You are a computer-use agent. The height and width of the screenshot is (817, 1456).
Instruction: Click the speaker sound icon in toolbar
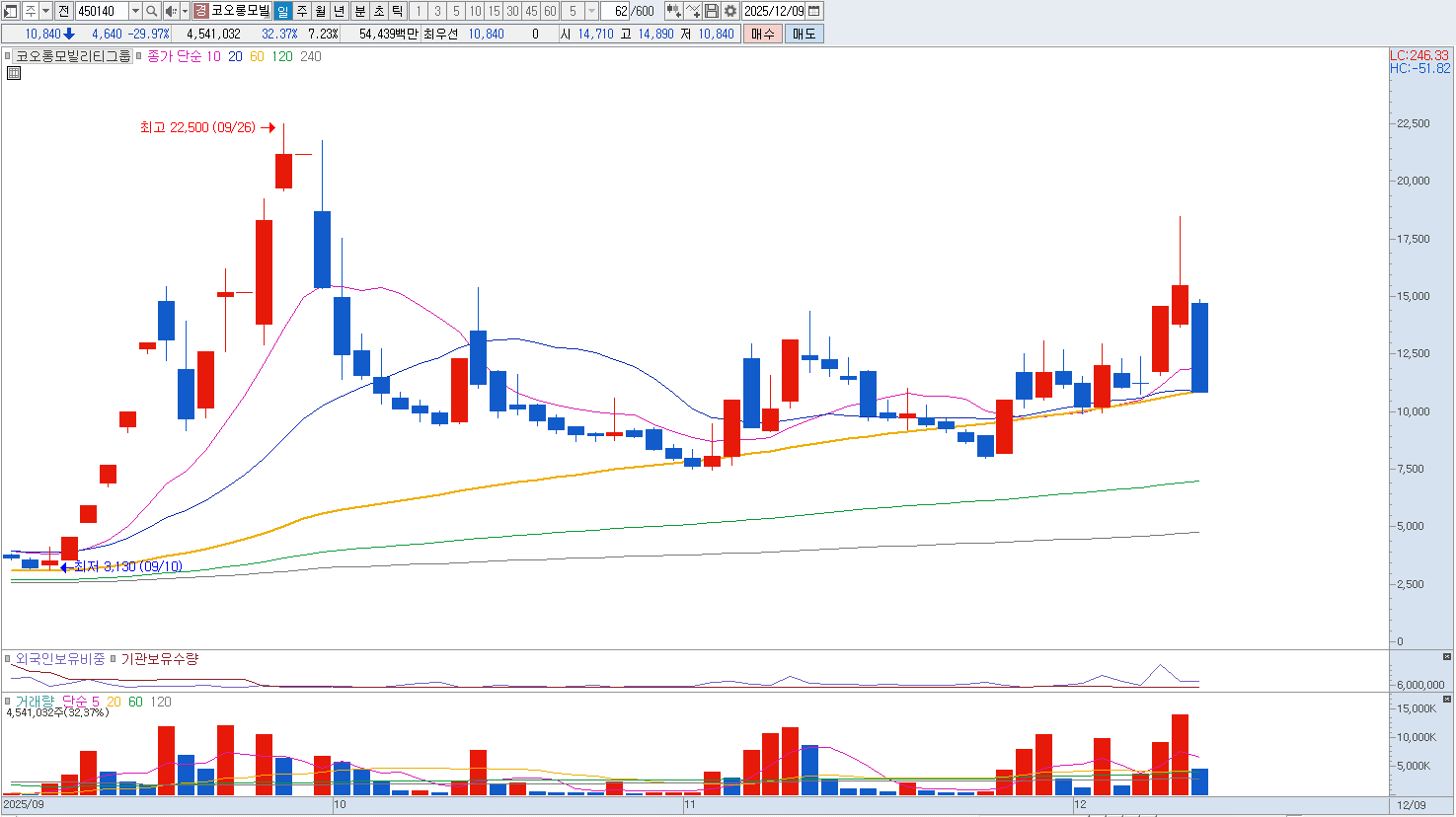(170, 11)
